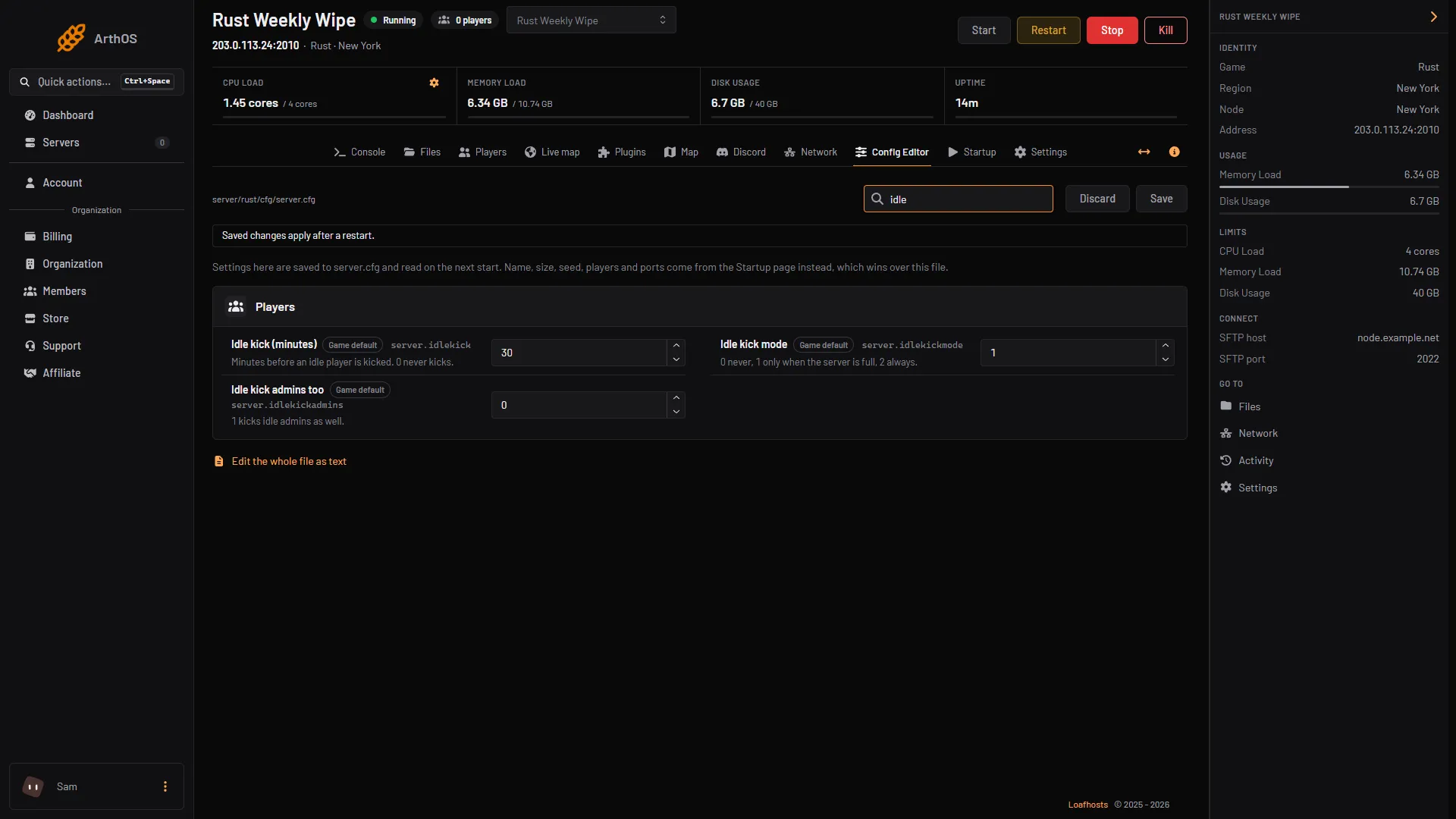The width and height of the screenshot is (1456, 819).
Task: Click the config search field containing idle
Action: pos(958,199)
